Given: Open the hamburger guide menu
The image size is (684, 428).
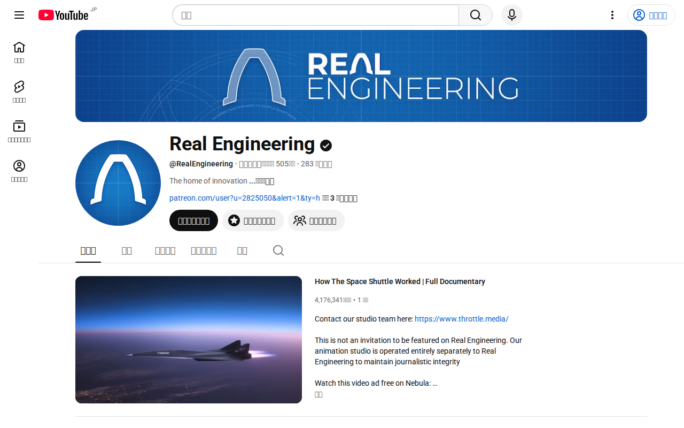Looking at the screenshot, I should click(19, 15).
